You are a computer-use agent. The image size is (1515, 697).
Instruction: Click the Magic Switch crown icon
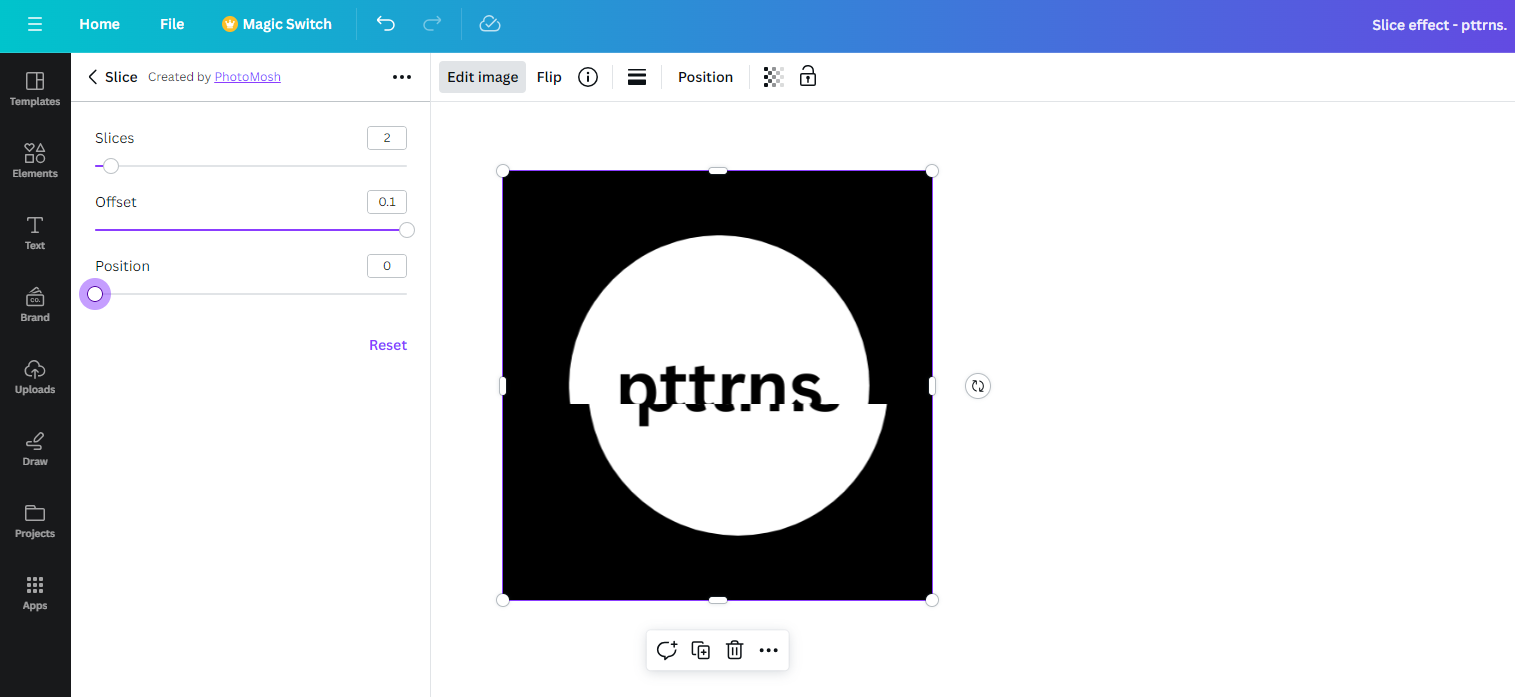pos(230,24)
